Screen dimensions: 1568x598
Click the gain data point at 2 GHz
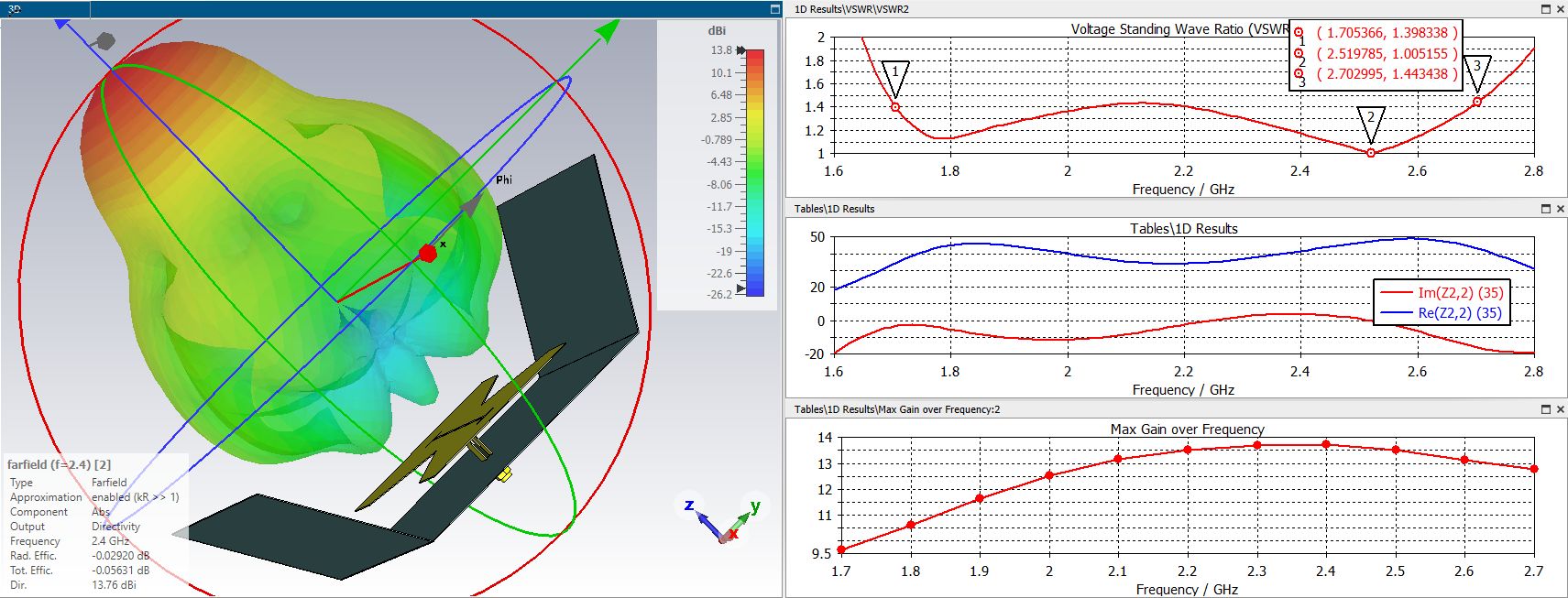pos(1049,475)
